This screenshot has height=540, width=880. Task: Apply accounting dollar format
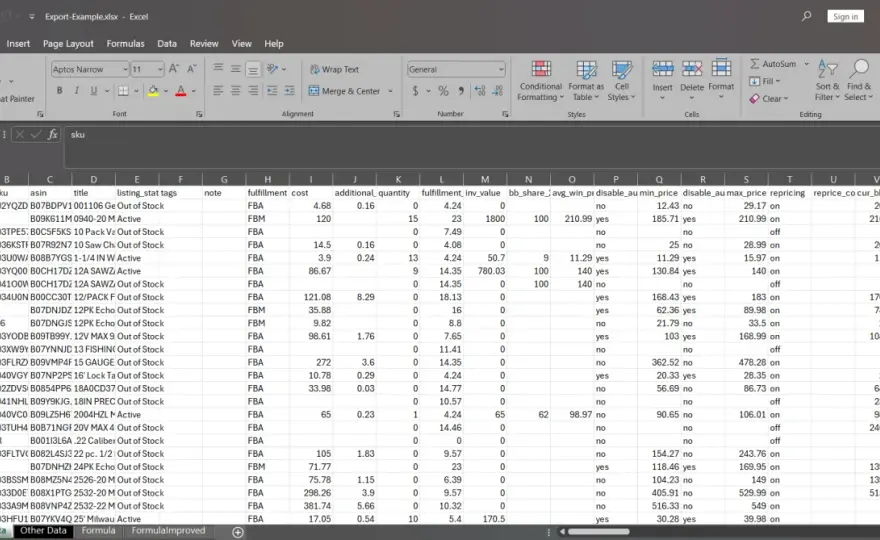tap(415, 90)
